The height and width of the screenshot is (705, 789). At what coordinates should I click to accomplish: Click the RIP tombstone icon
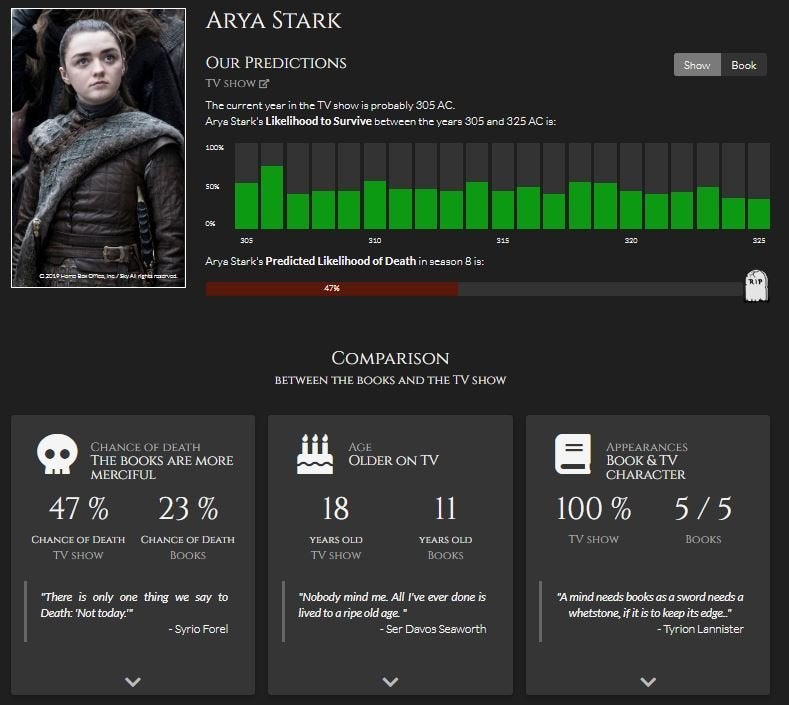pyautogui.click(x=756, y=285)
